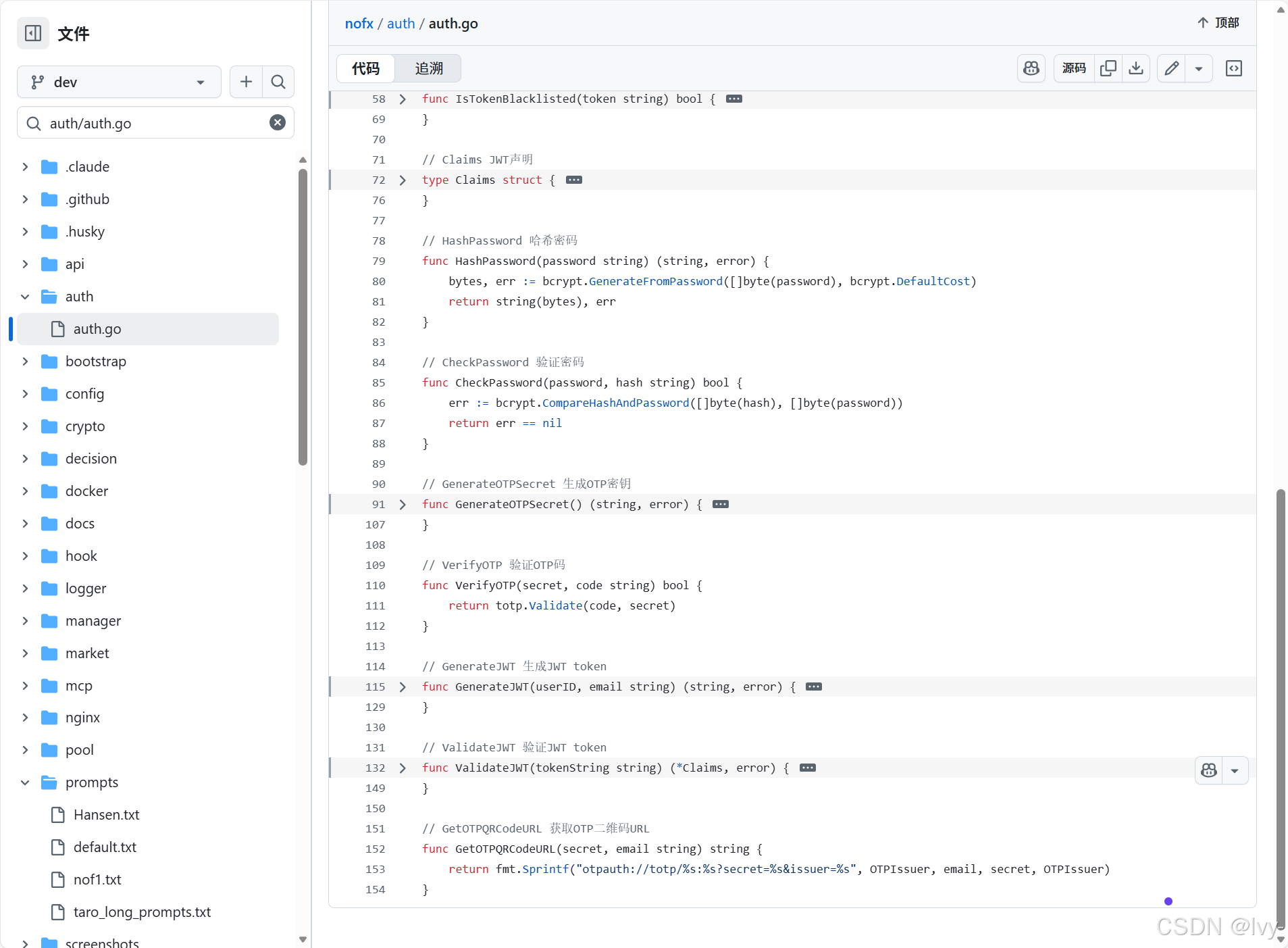
Task: Download the raw file
Action: pos(1136,68)
